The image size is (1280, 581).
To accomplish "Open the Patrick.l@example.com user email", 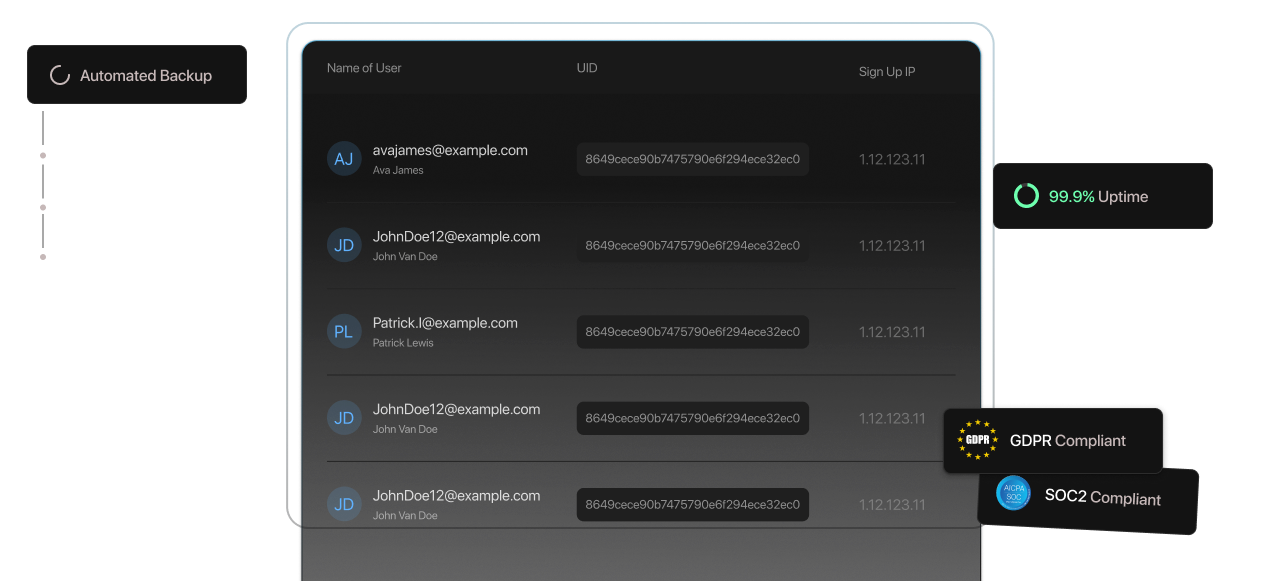I will click(445, 323).
